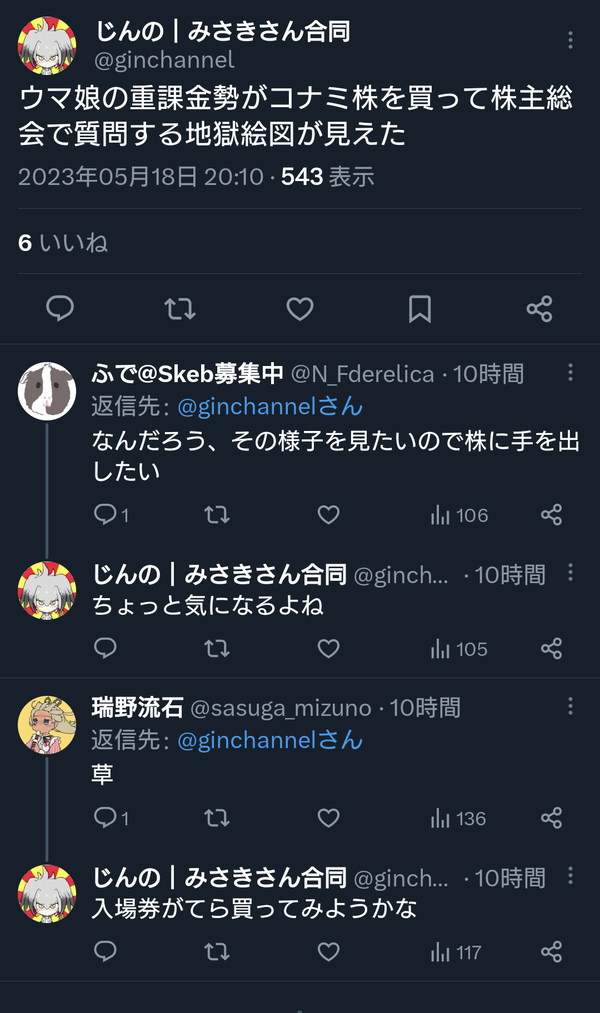
Task: Open @ginchannelさん mention link under ふで reply
Action: (270, 406)
